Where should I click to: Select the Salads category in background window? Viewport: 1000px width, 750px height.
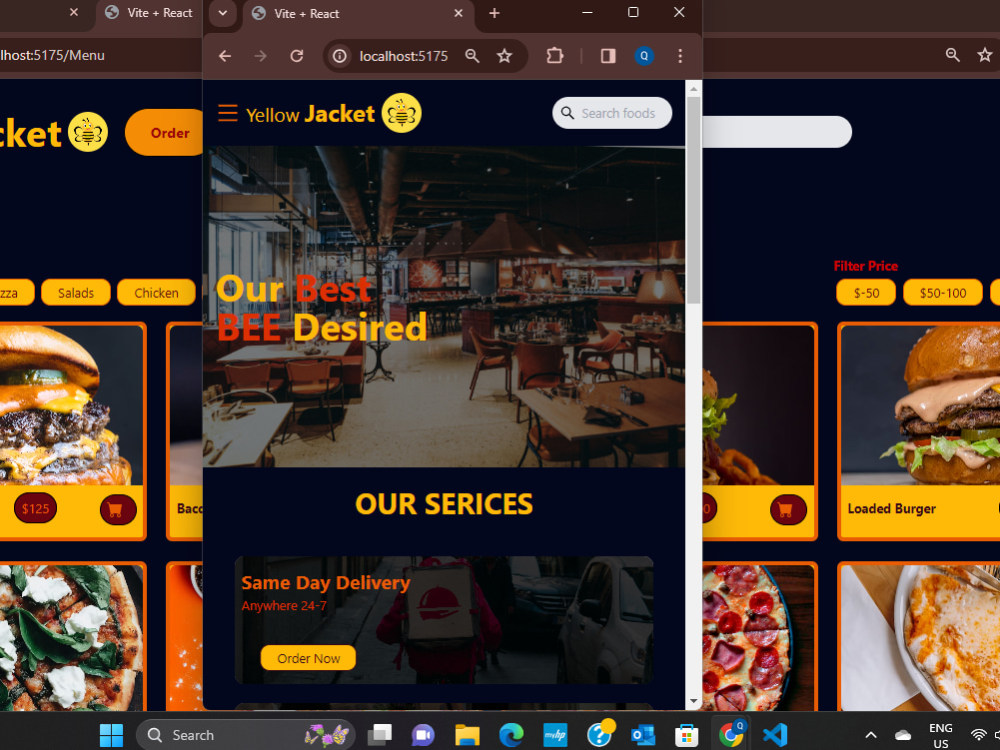tap(76, 293)
